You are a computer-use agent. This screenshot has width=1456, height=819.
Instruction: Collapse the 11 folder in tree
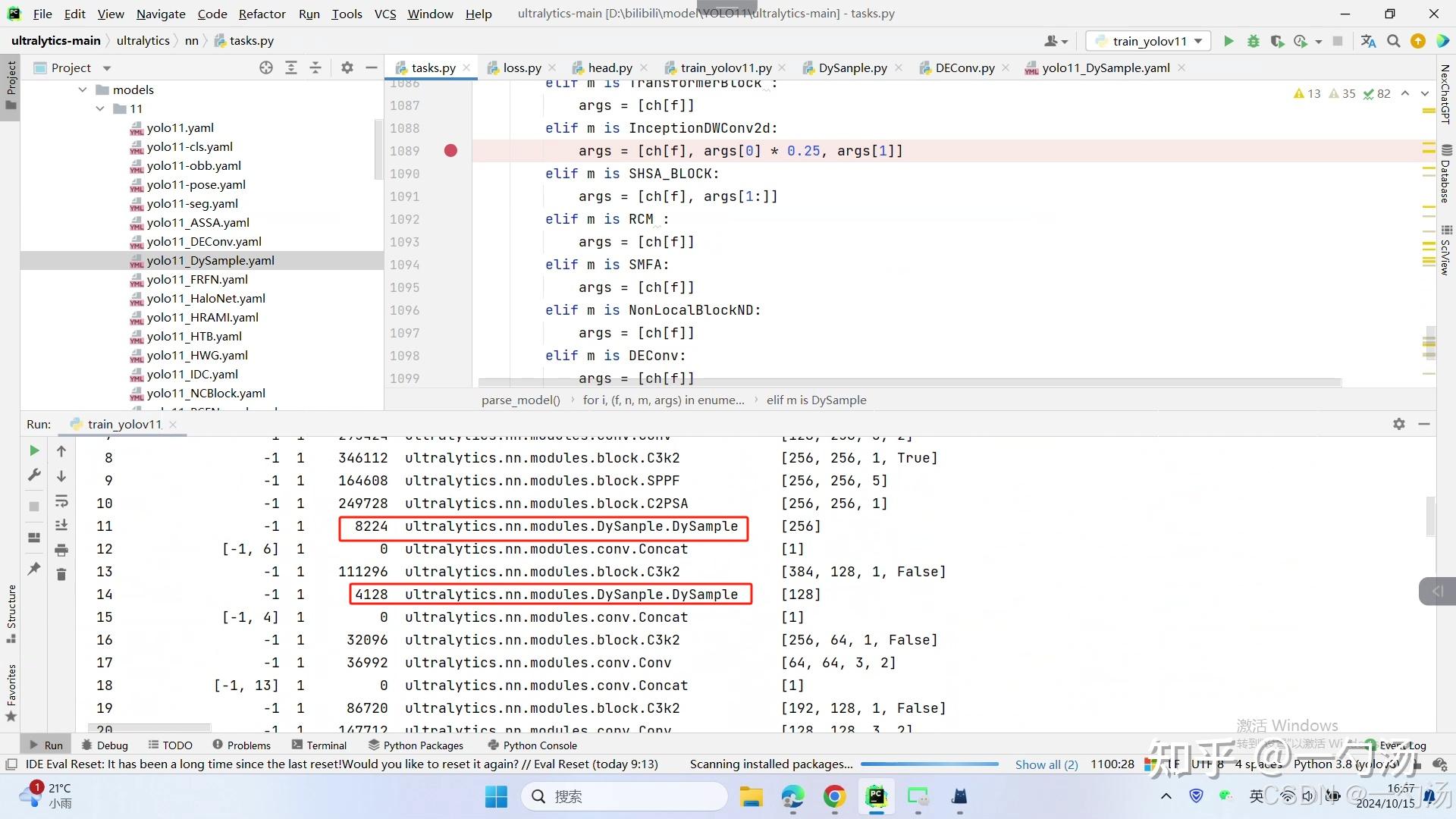[100, 108]
